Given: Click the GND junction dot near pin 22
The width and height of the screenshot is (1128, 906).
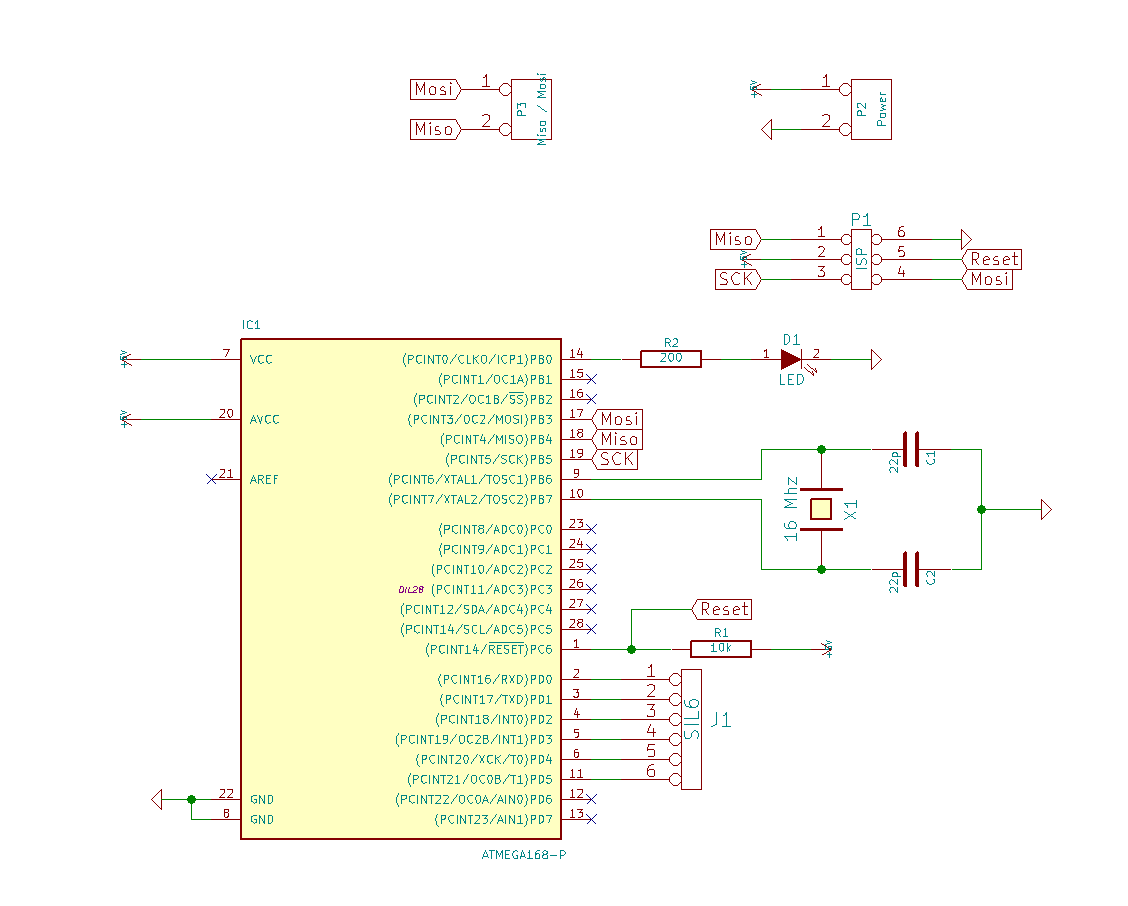Looking at the screenshot, I should (191, 799).
